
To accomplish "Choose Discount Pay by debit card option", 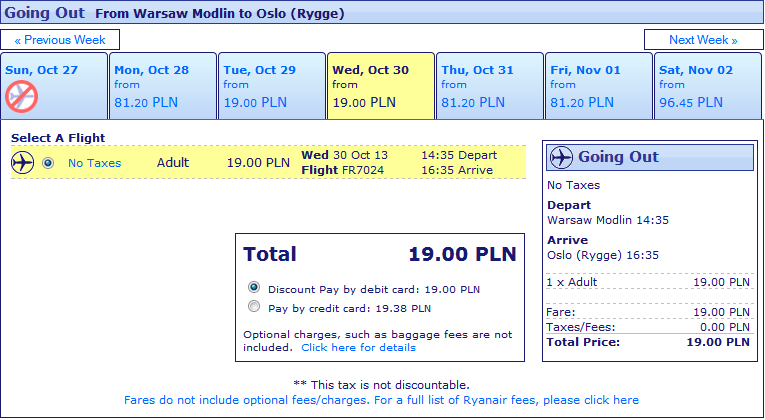I will pos(254,287).
